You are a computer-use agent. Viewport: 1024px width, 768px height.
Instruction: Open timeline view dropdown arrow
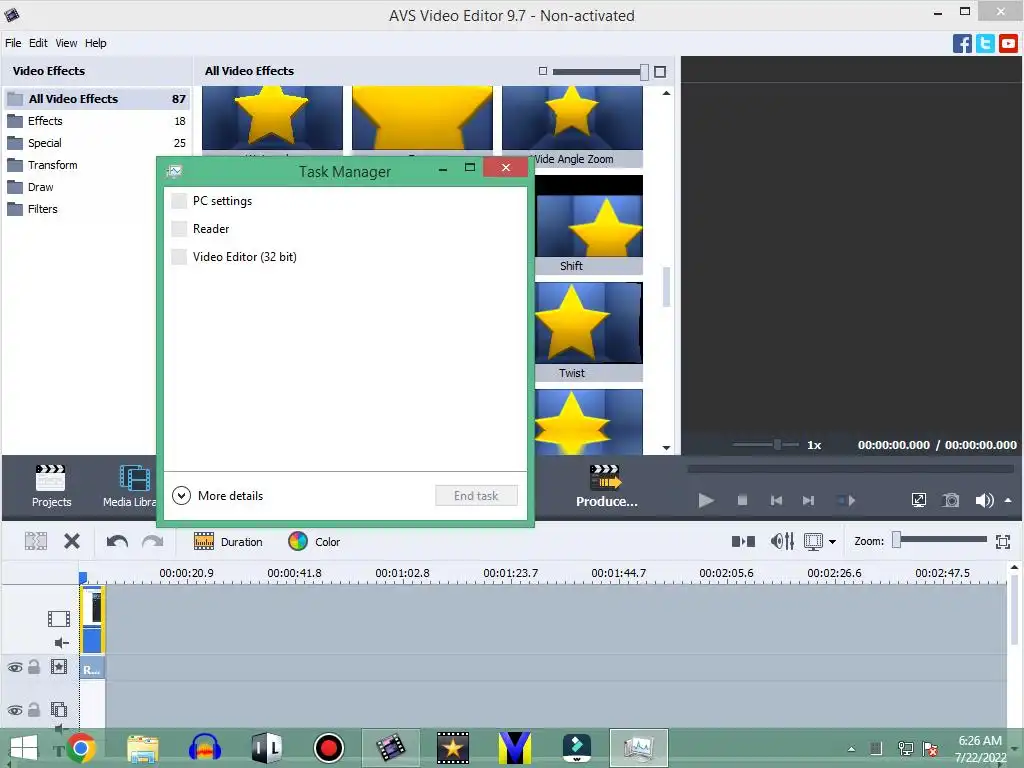(832, 541)
